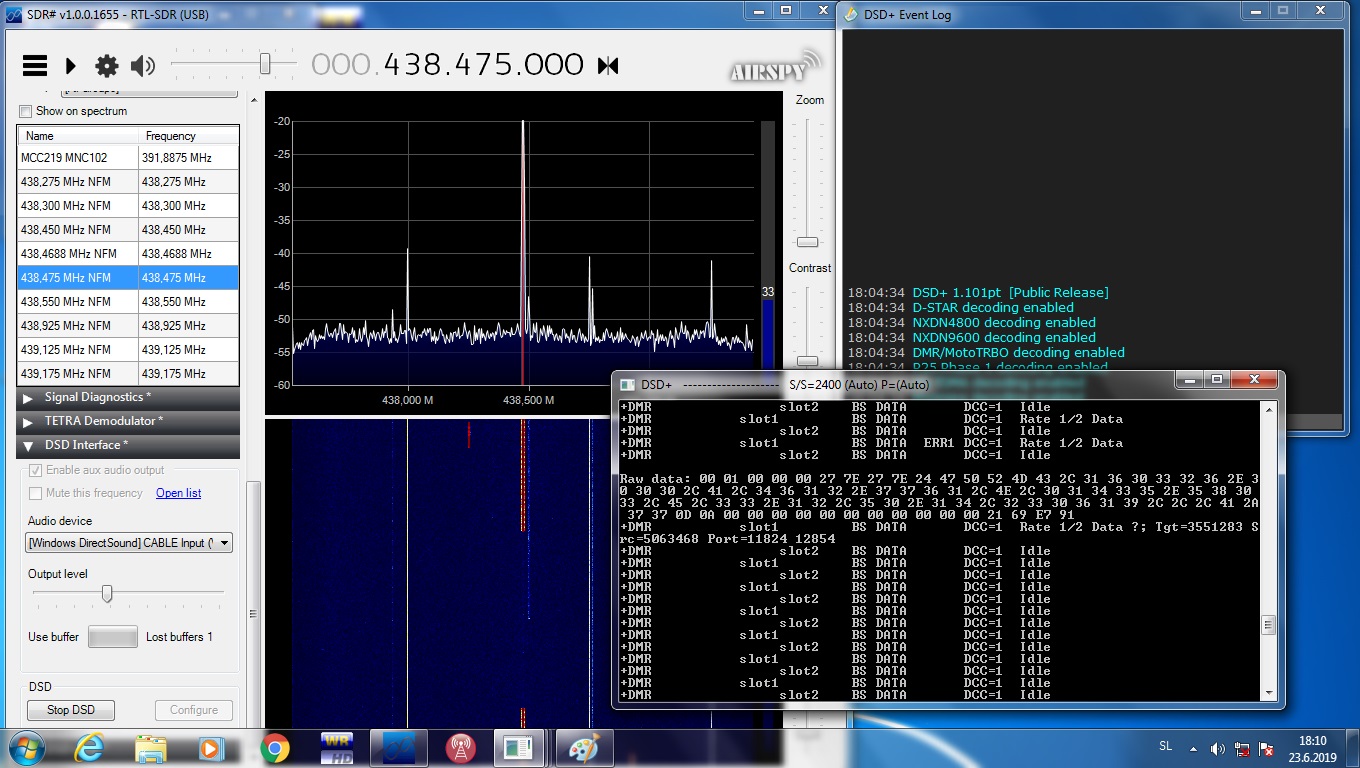Enable Show on spectrum checkbox
Image resolution: width=1360 pixels, height=768 pixels.
tap(26, 111)
